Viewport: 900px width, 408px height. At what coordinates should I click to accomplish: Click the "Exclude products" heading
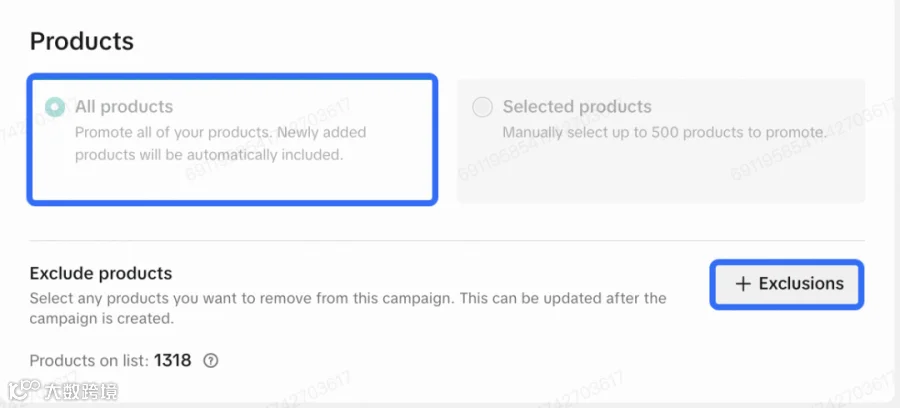101,273
